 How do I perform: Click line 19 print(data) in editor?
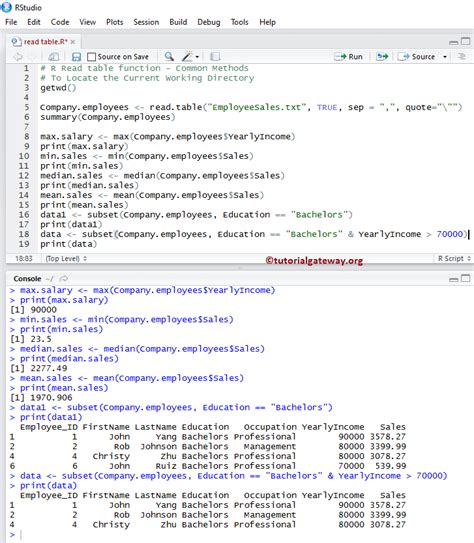coord(69,244)
